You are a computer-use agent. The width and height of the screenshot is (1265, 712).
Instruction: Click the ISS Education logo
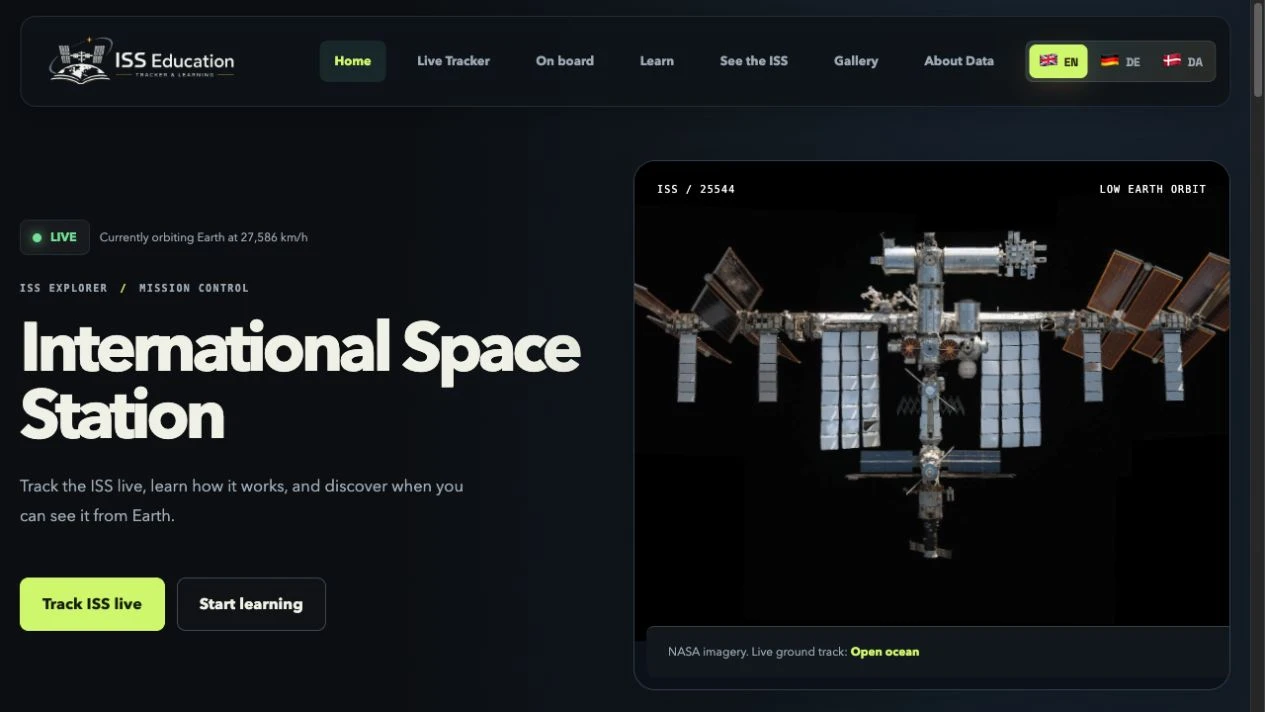click(142, 61)
